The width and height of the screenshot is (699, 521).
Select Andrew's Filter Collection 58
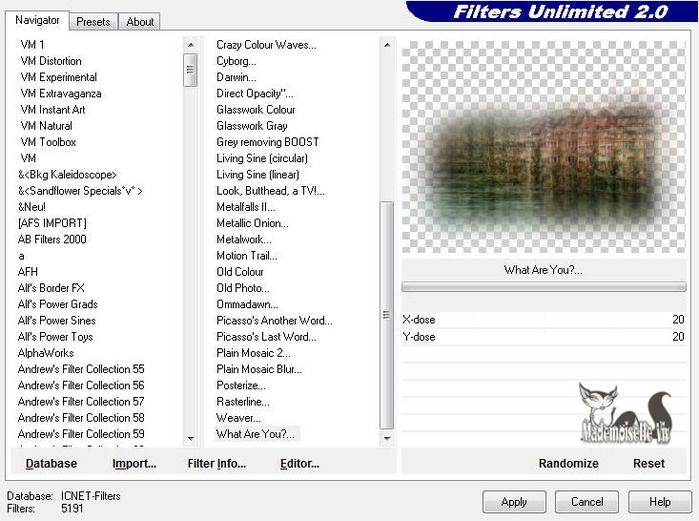point(81,418)
